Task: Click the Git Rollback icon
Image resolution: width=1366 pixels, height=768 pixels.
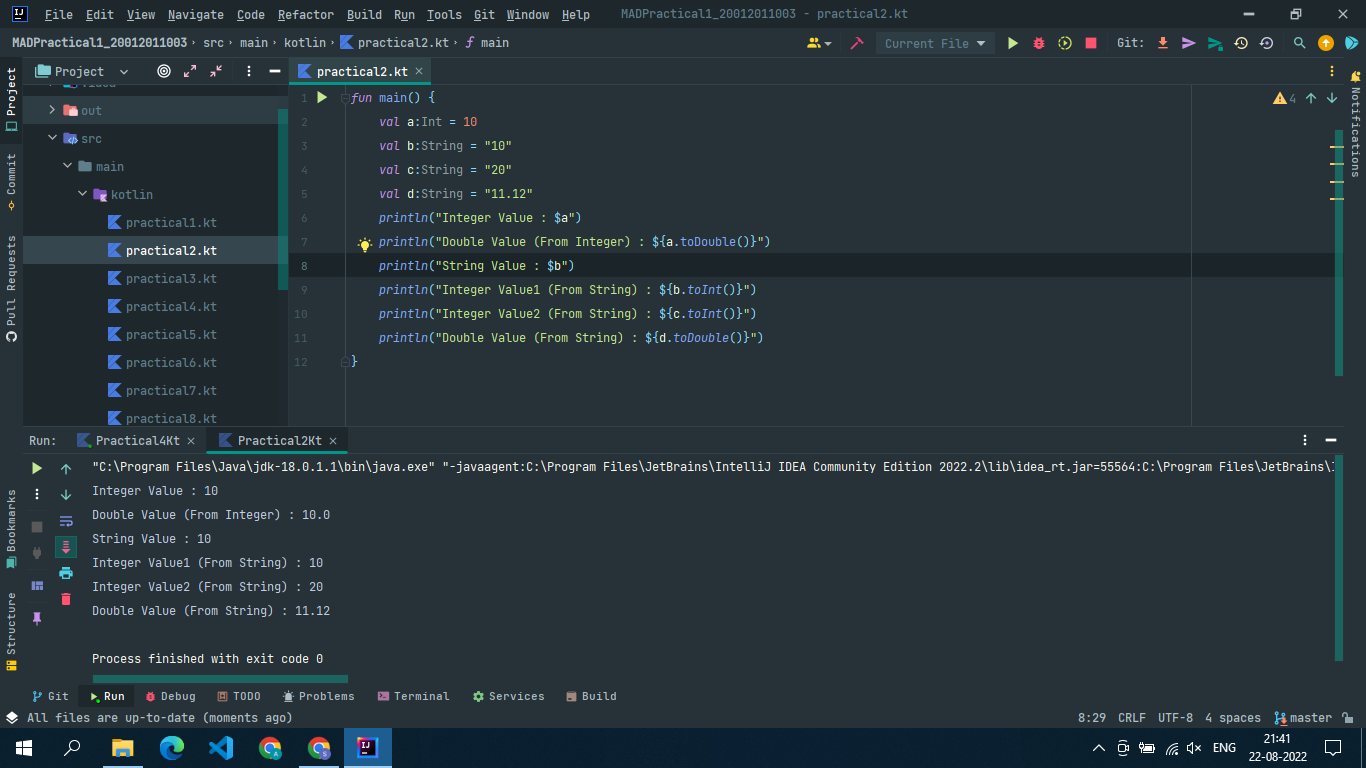Action: point(1266,43)
